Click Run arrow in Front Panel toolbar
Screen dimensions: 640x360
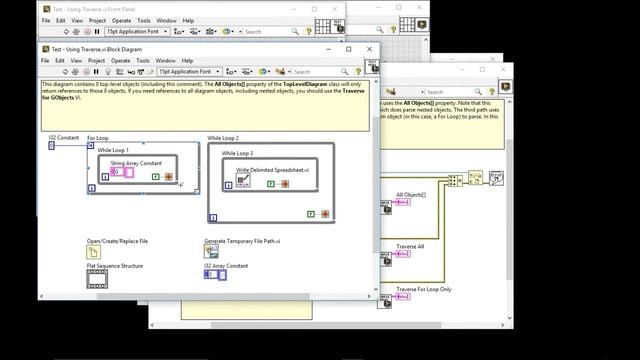[66, 31]
